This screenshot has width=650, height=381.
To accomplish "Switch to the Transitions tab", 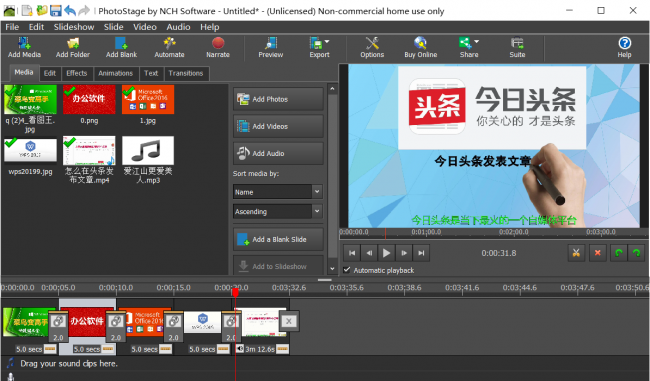I will click(186, 73).
